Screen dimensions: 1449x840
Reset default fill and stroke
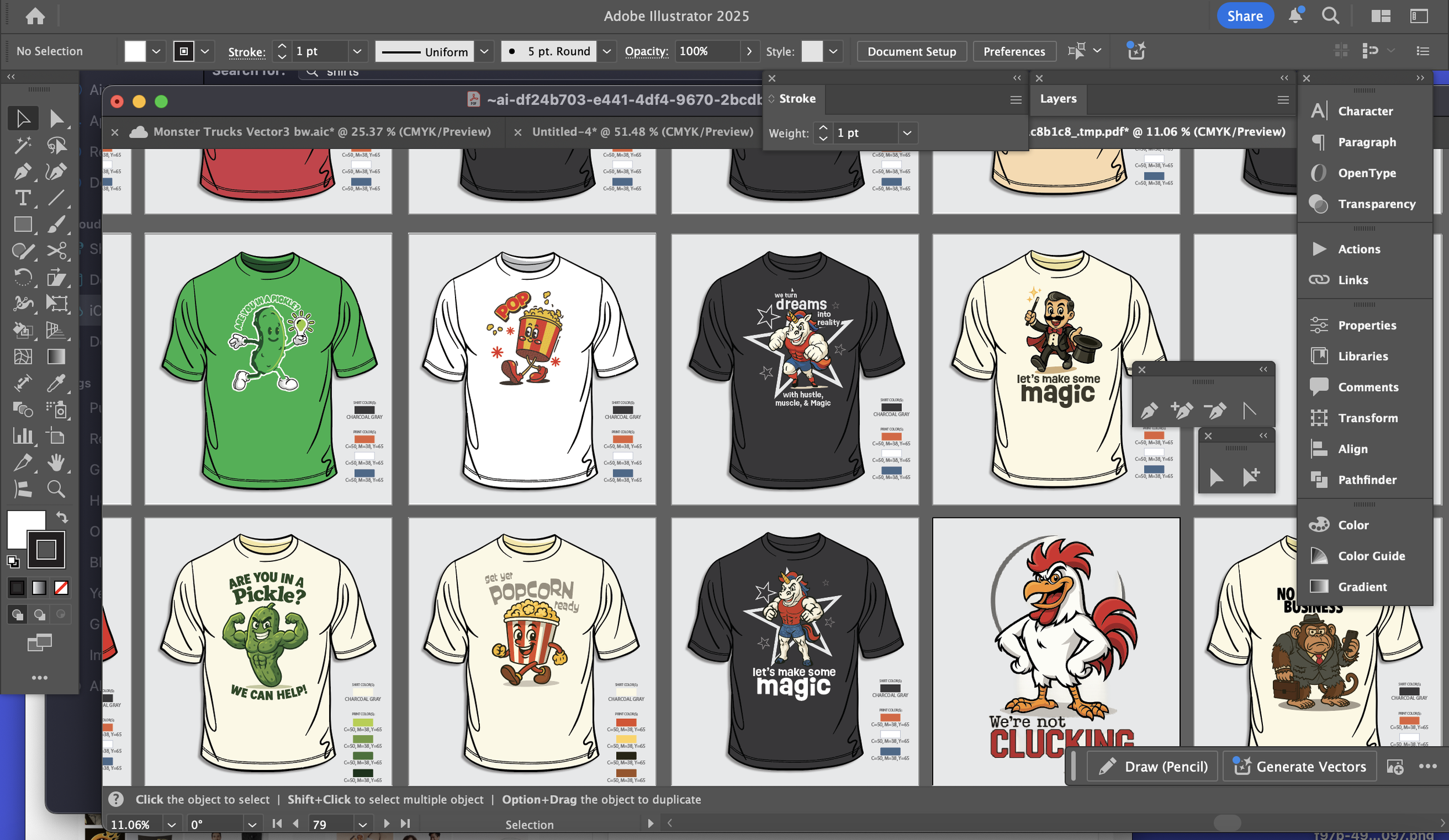click(x=13, y=561)
